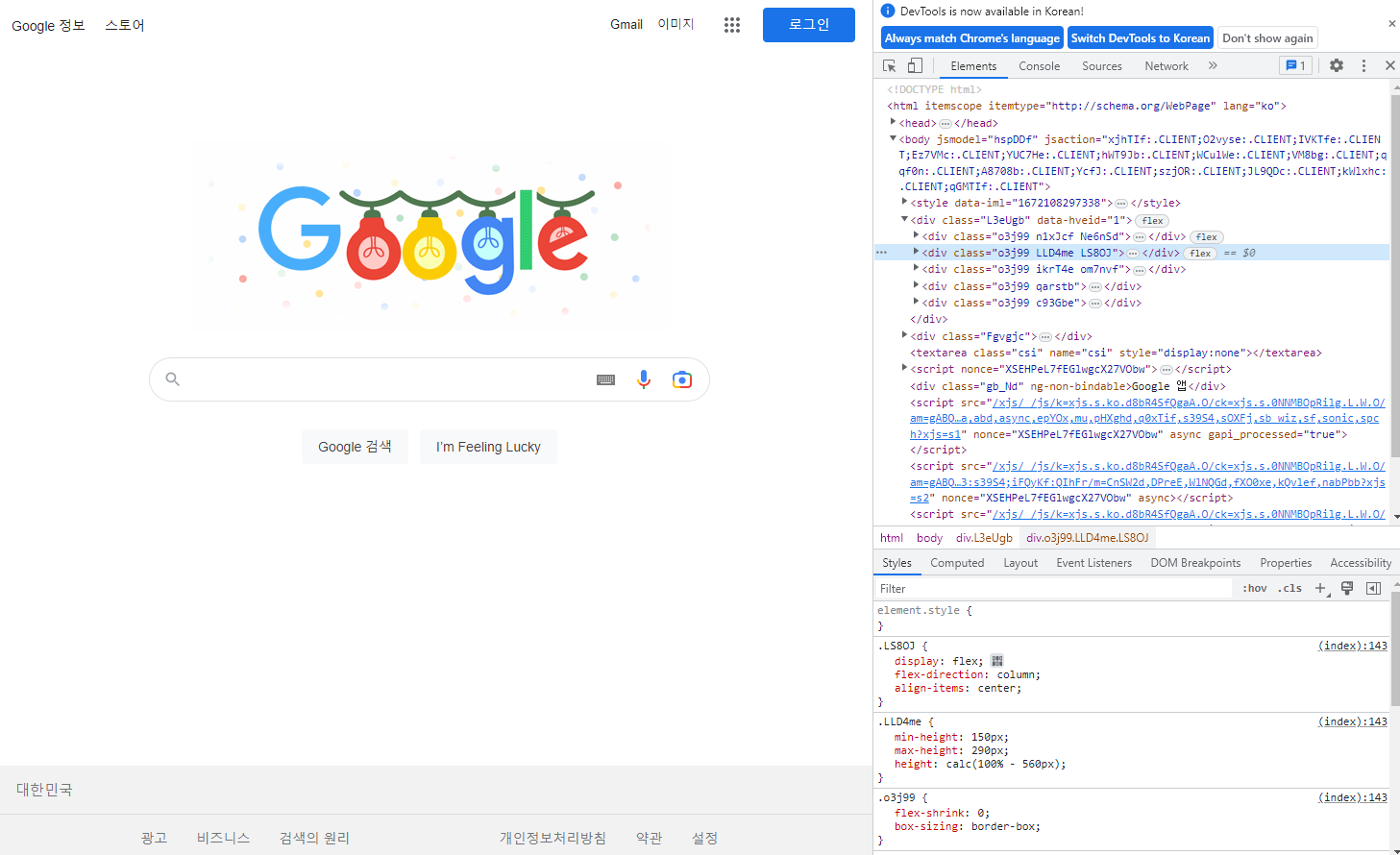Expand the div ikrT4e om7nvf node
The width and height of the screenshot is (1400, 855).
pos(916,268)
